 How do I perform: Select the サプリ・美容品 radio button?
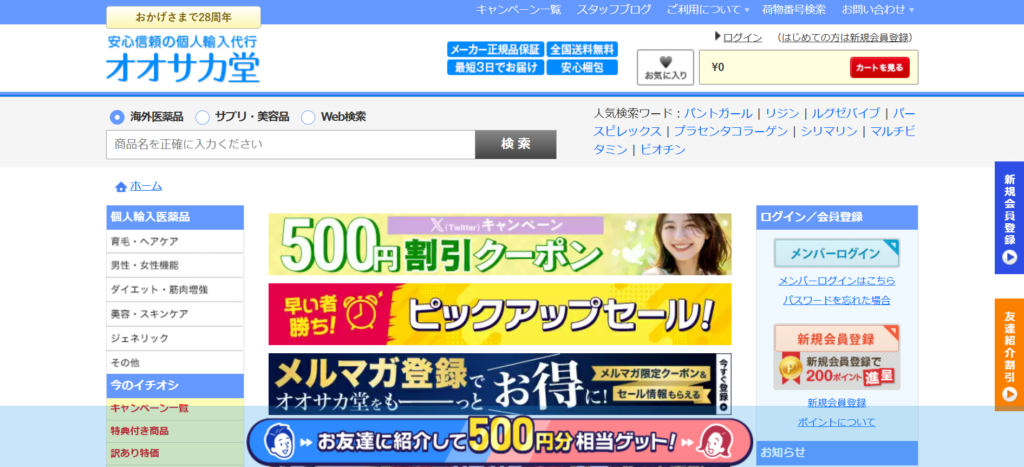(x=202, y=118)
